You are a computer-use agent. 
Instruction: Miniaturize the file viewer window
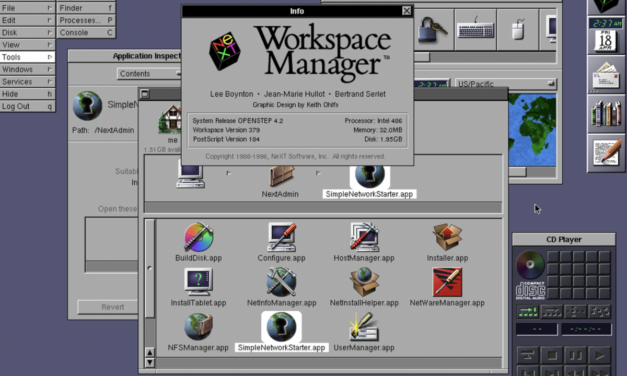click(145, 94)
